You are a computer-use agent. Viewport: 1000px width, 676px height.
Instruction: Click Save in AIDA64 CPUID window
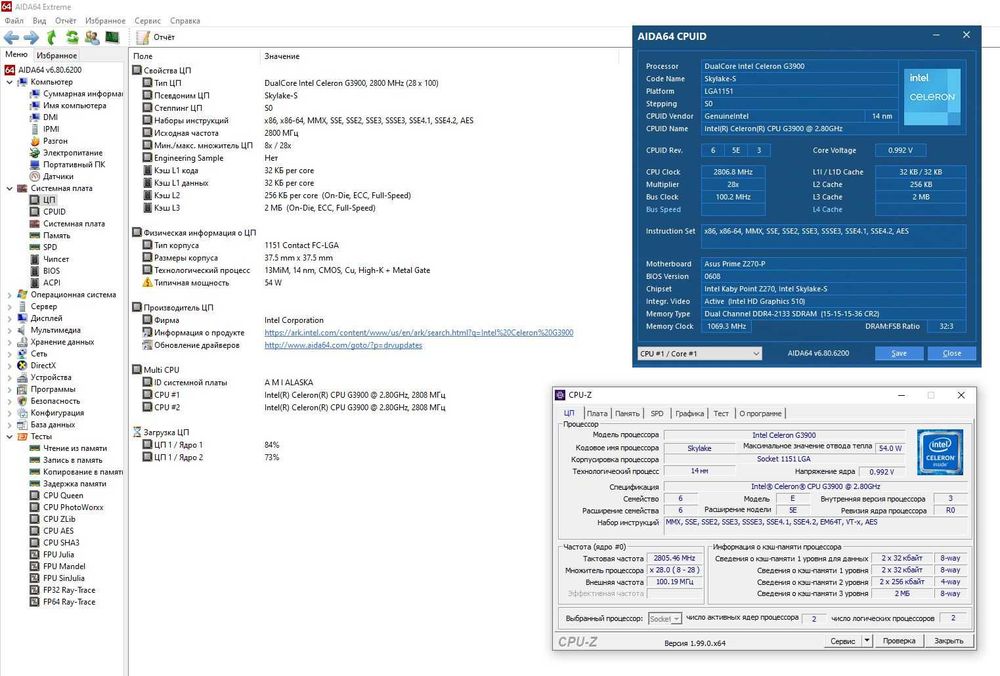click(x=899, y=353)
